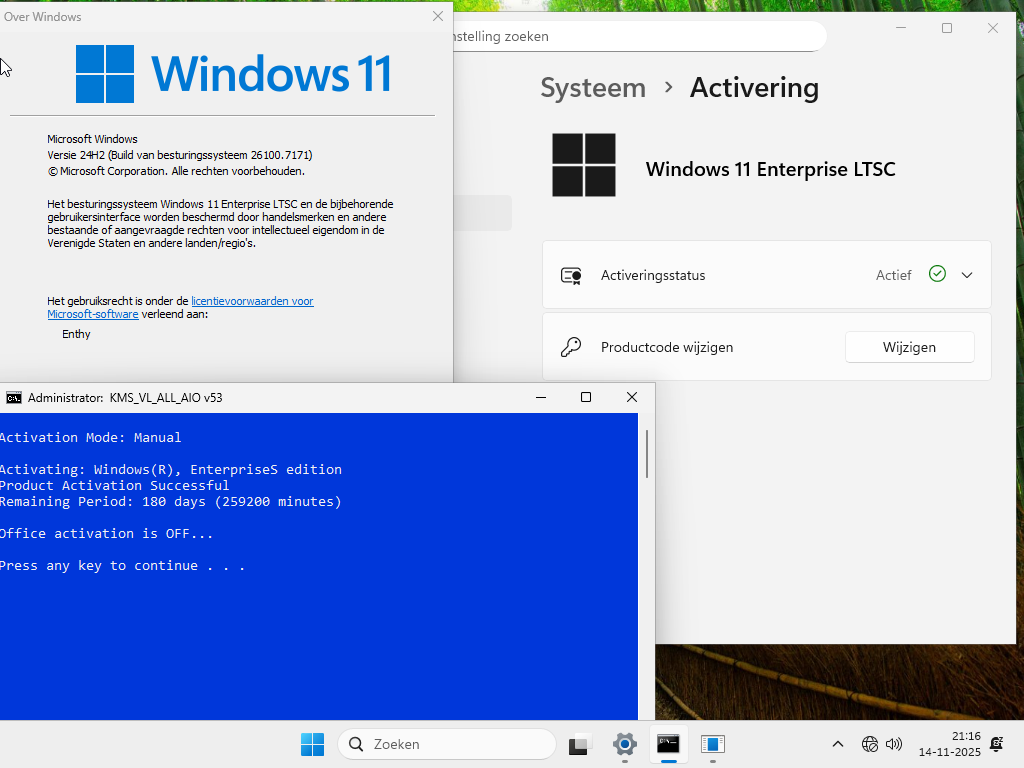Open Task View from the taskbar
Screen dimensions: 1024x768
(x=579, y=744)
